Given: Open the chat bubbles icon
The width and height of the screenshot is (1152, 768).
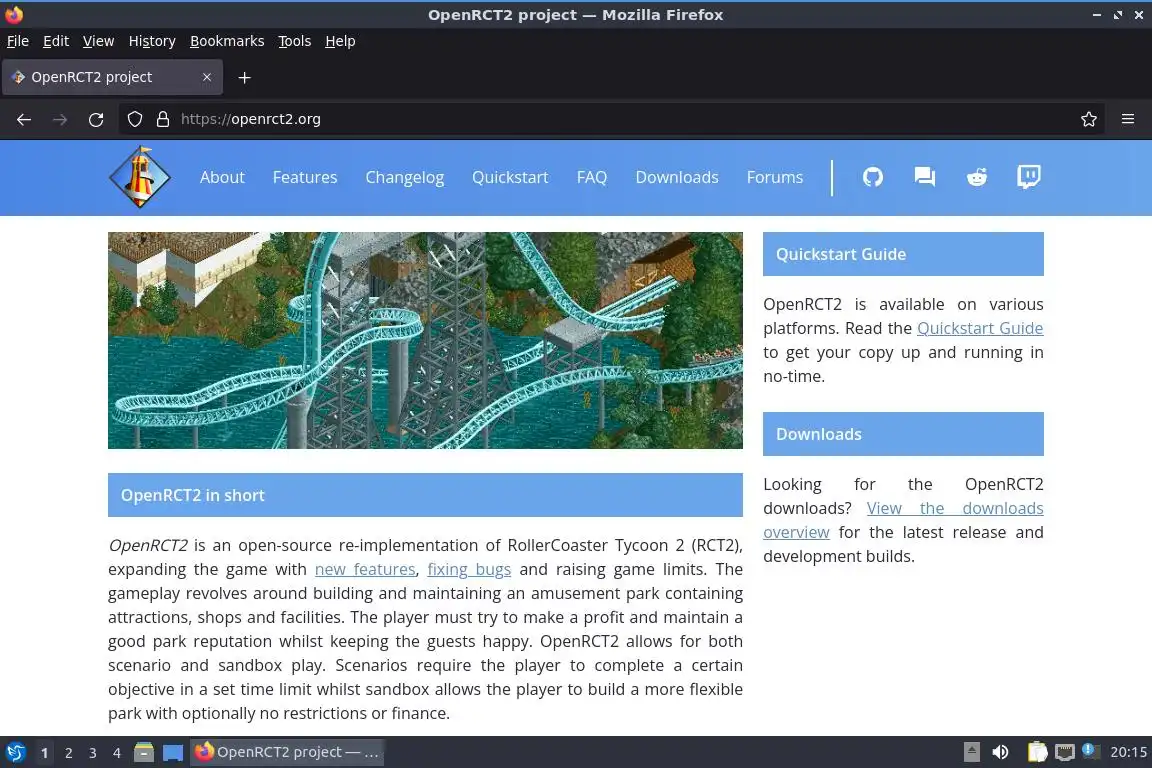Looking at the screenshot, I should pos(924,177).
